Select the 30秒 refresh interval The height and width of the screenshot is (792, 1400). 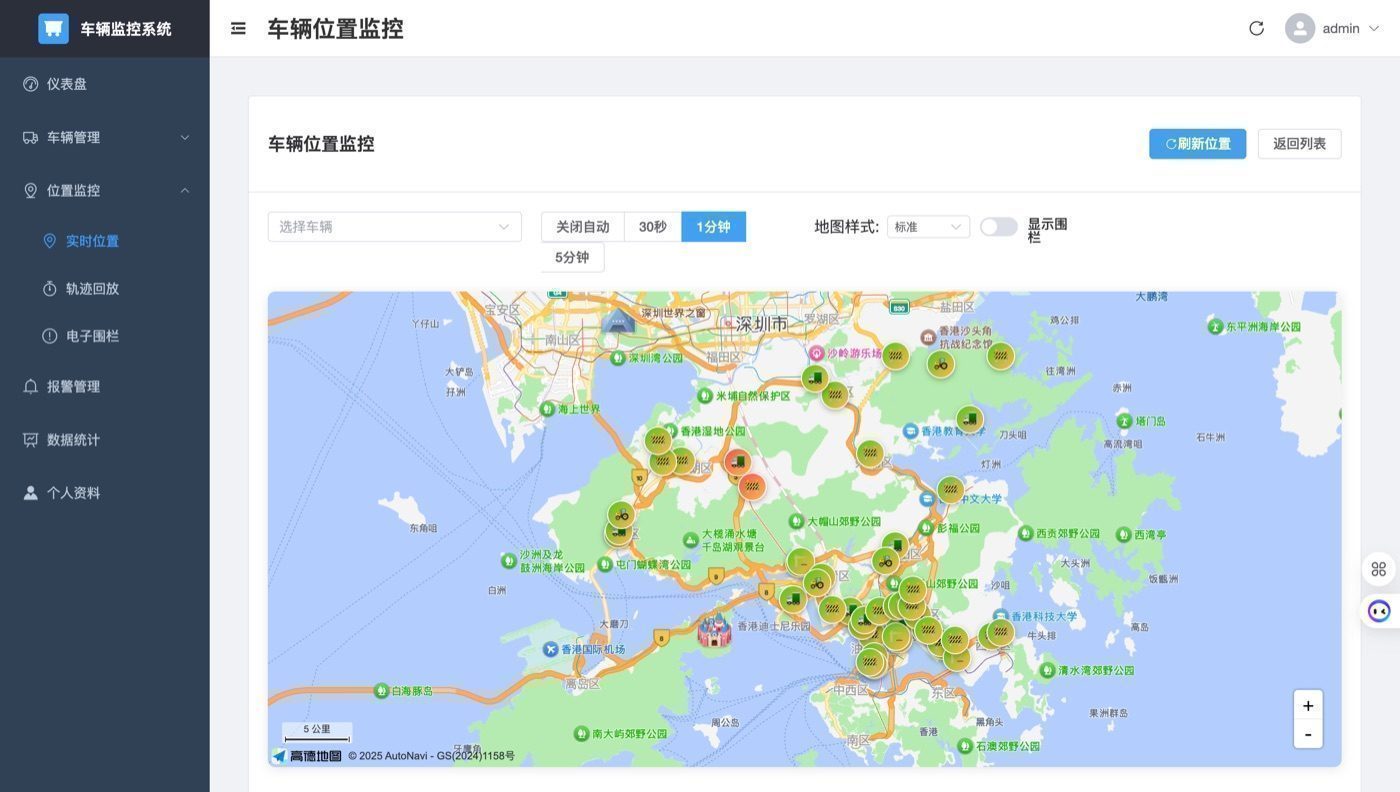(x=653, y=227)
